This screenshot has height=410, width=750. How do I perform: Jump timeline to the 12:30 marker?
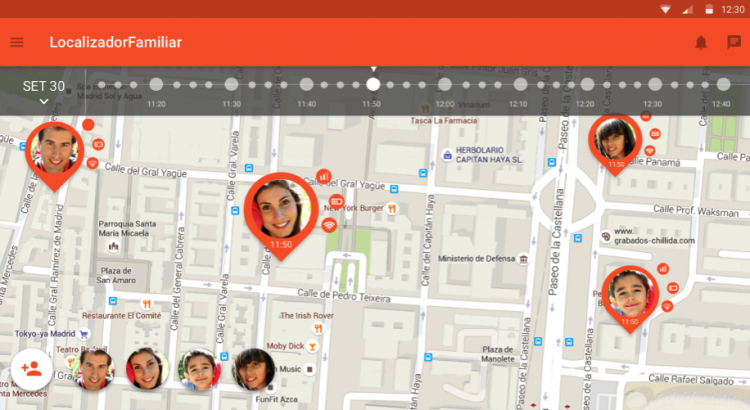click(655, 85)
